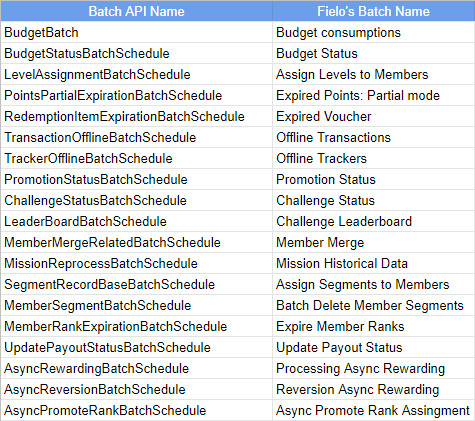Click AsyncReversionBatchSchedule
475x421 pixels.
[x=95, y=390]
